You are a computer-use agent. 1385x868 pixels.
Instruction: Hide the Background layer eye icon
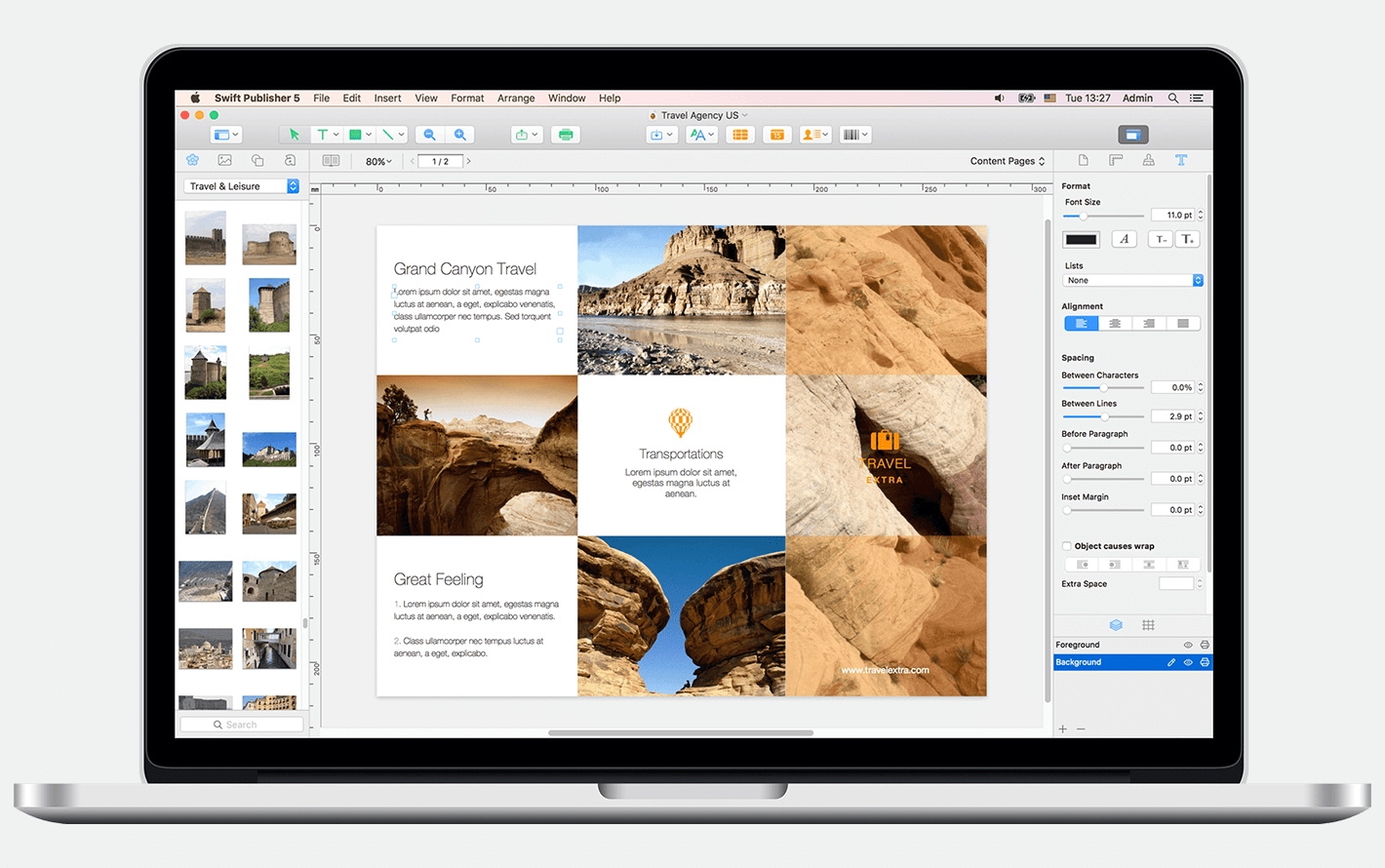(1188, 662)
